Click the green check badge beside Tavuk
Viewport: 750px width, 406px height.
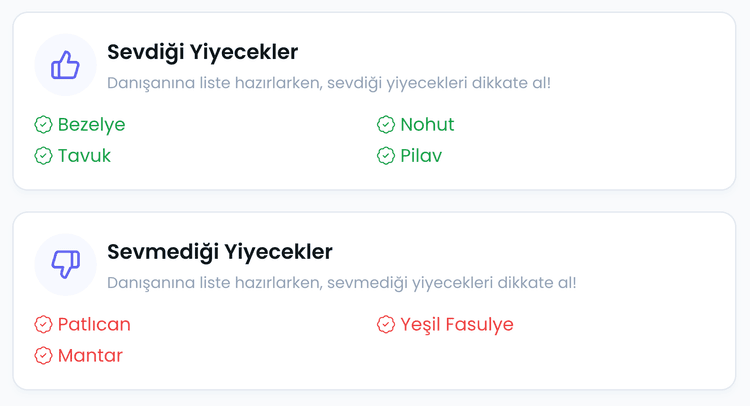pyautogui.click(x=43, y=156)
